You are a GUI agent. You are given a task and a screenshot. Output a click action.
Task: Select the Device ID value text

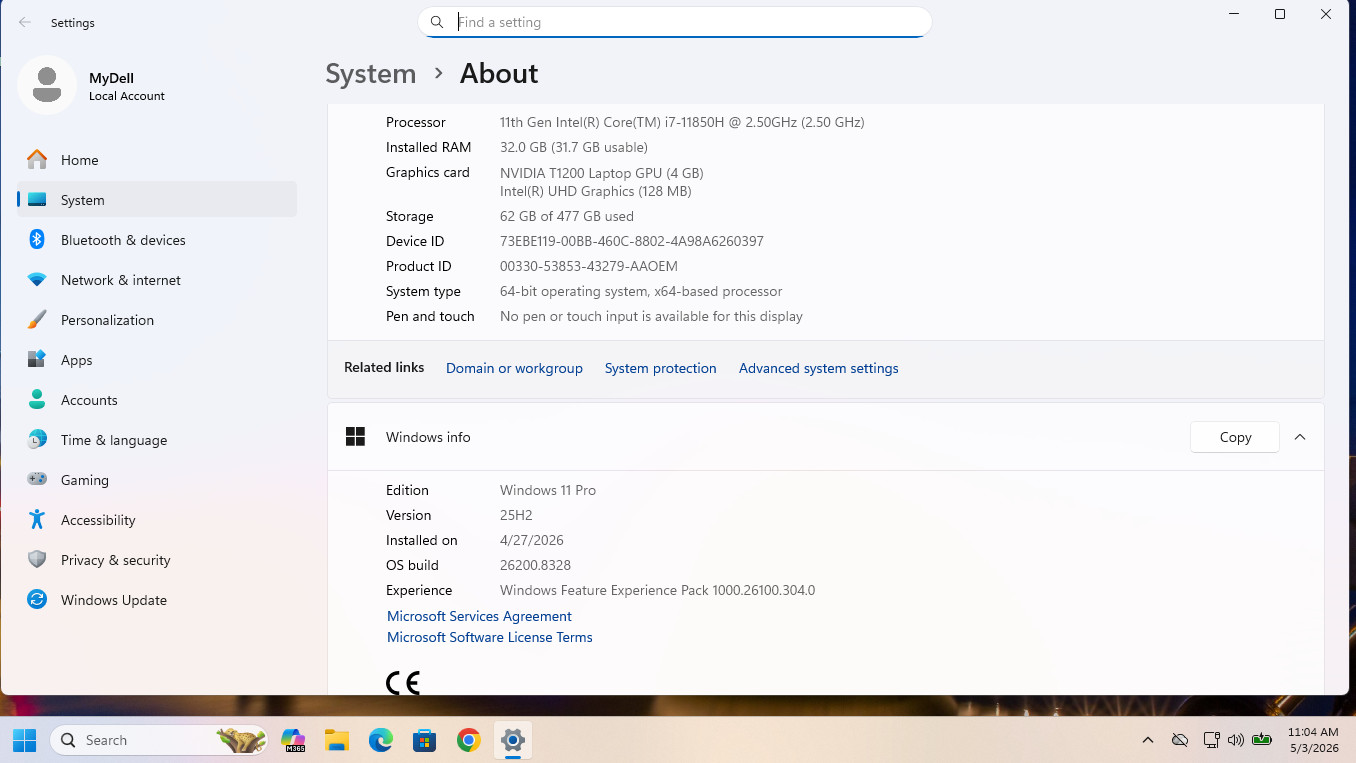[632, 241]
